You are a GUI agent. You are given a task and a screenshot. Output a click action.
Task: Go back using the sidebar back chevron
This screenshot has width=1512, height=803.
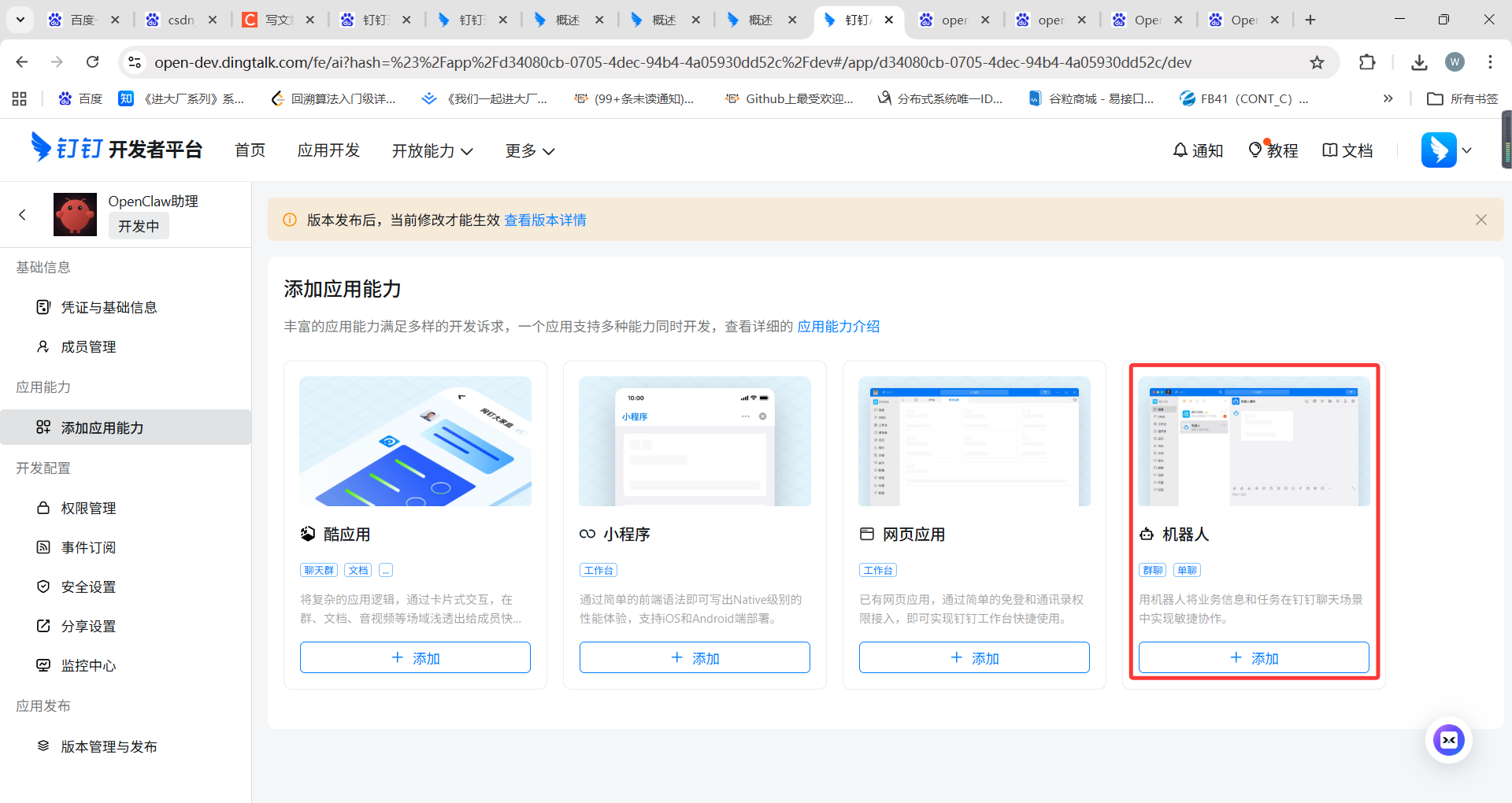coord(22,214)
